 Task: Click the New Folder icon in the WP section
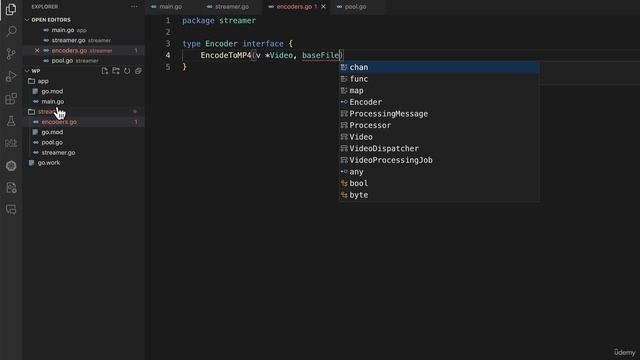(x=116, y=71)
